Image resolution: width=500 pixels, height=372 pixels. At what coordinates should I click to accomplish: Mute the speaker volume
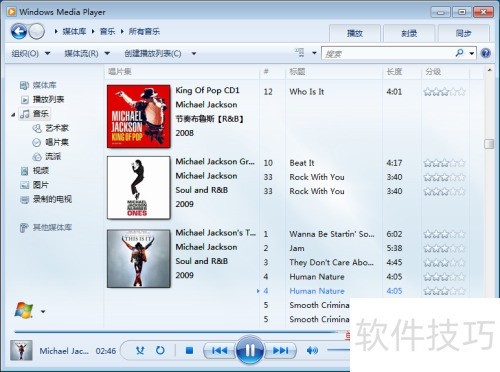[312, 350]
